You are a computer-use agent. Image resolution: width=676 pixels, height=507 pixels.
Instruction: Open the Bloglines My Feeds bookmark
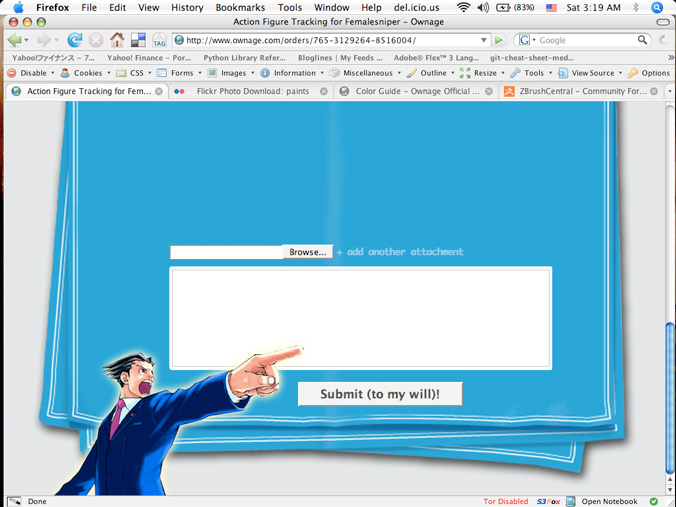340,57
